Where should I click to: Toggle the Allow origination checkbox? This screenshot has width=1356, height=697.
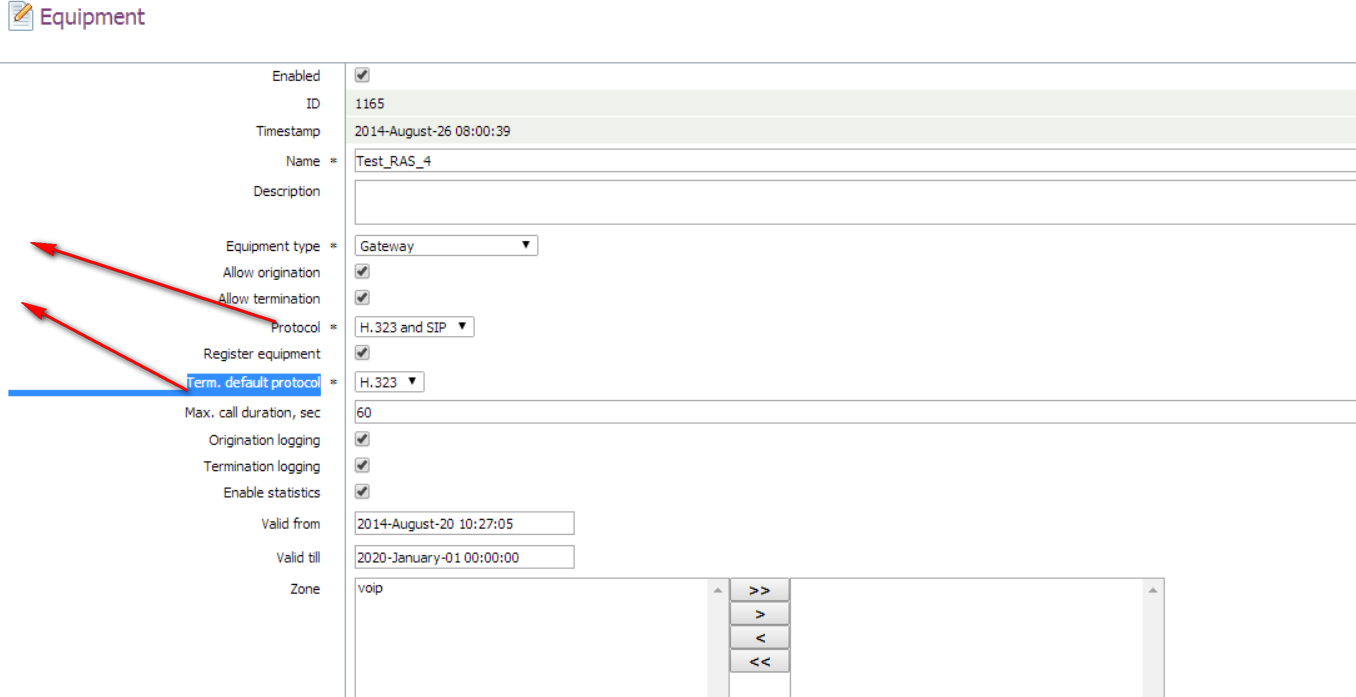click(363, 271)
